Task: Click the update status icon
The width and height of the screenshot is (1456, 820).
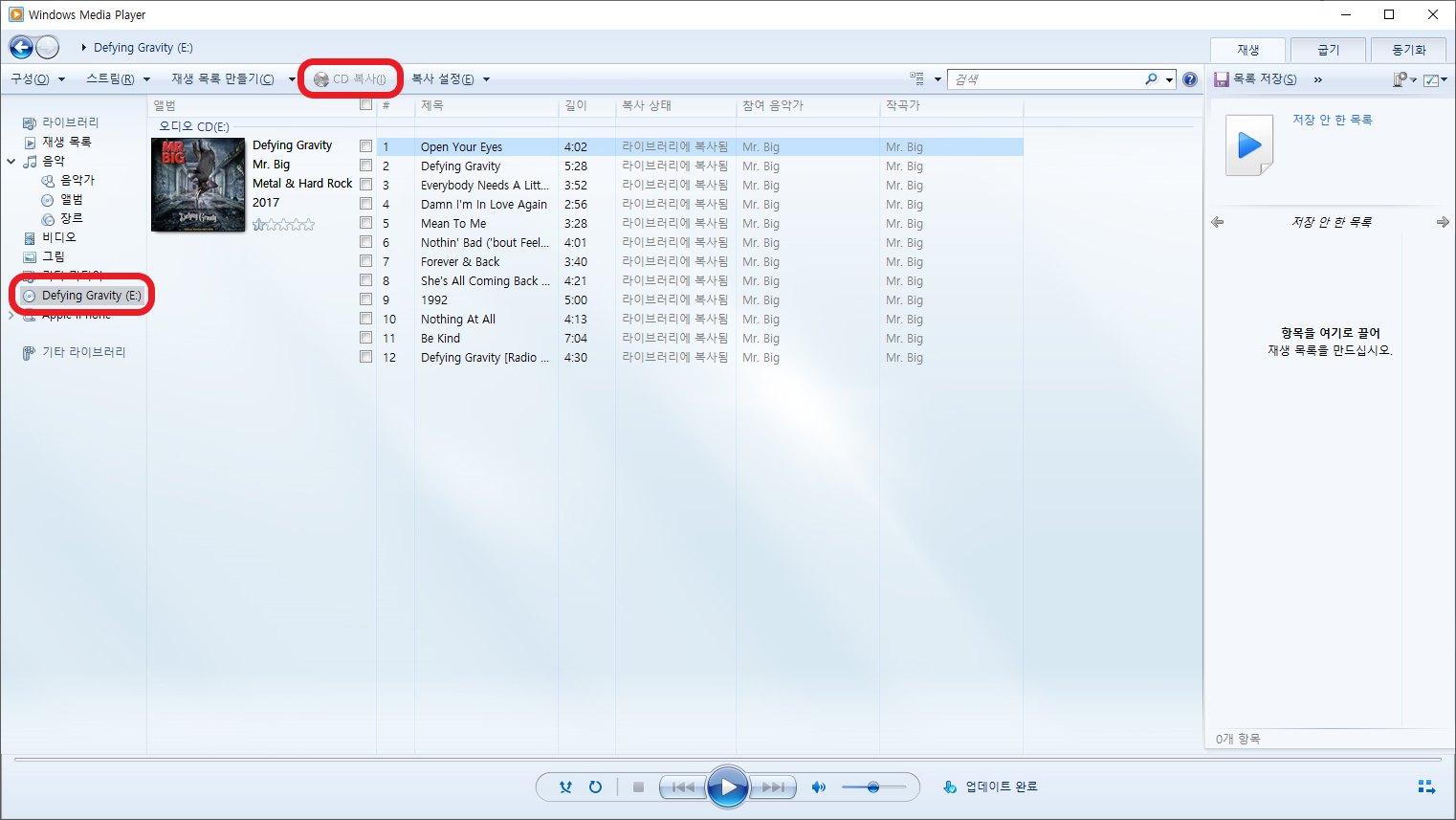Action: tap(950, 787)
